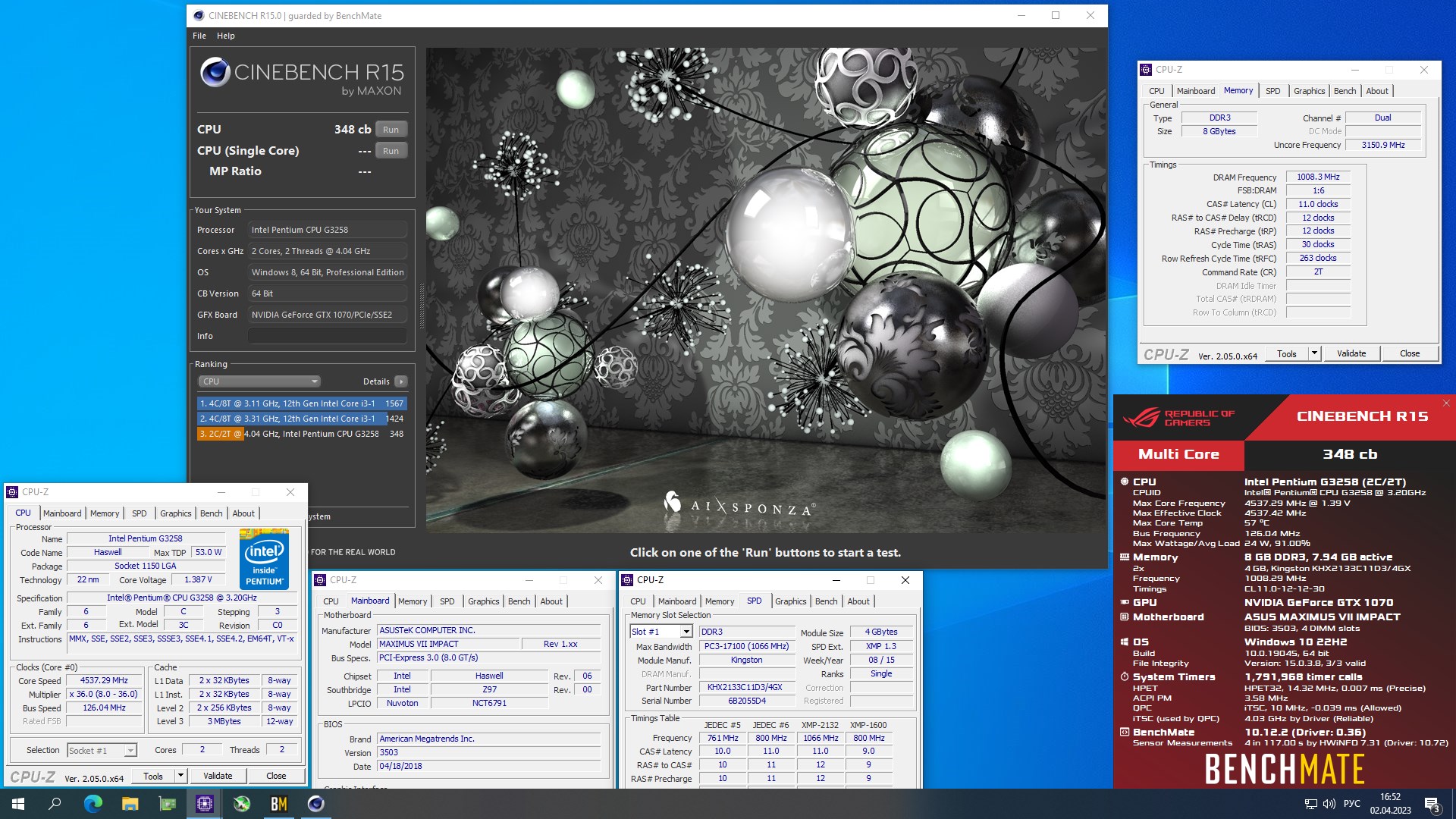Viewport: 1456px width, 819px height.
Task: Open File Explorer from taskbar
Action: click(130, 804)
